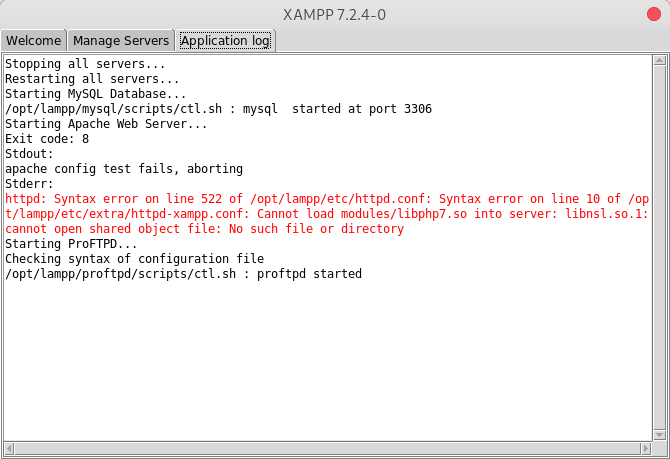Click the 'Exit code: 8' line
670x459 pixels.
coord(47,139)
